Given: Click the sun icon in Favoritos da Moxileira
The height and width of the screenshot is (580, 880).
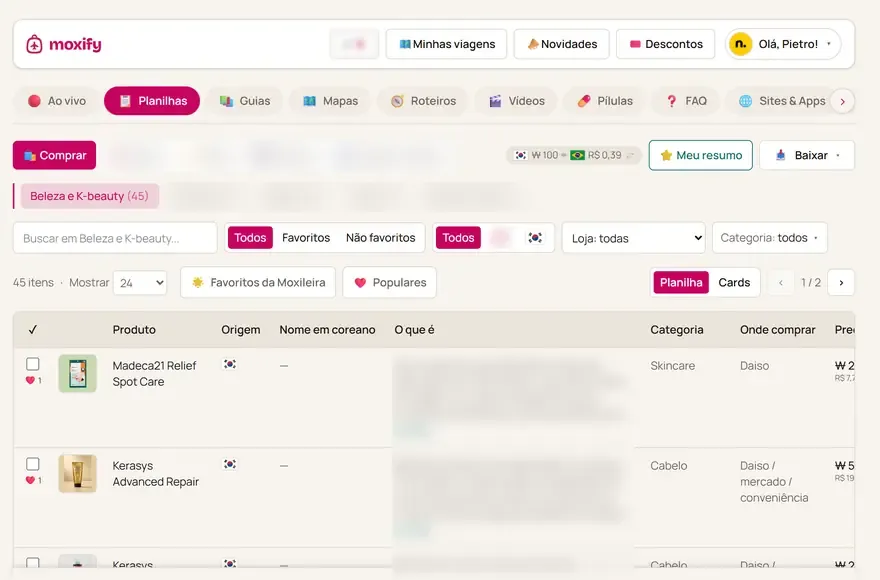Looking at the screenshot, I should pos(198,282).
